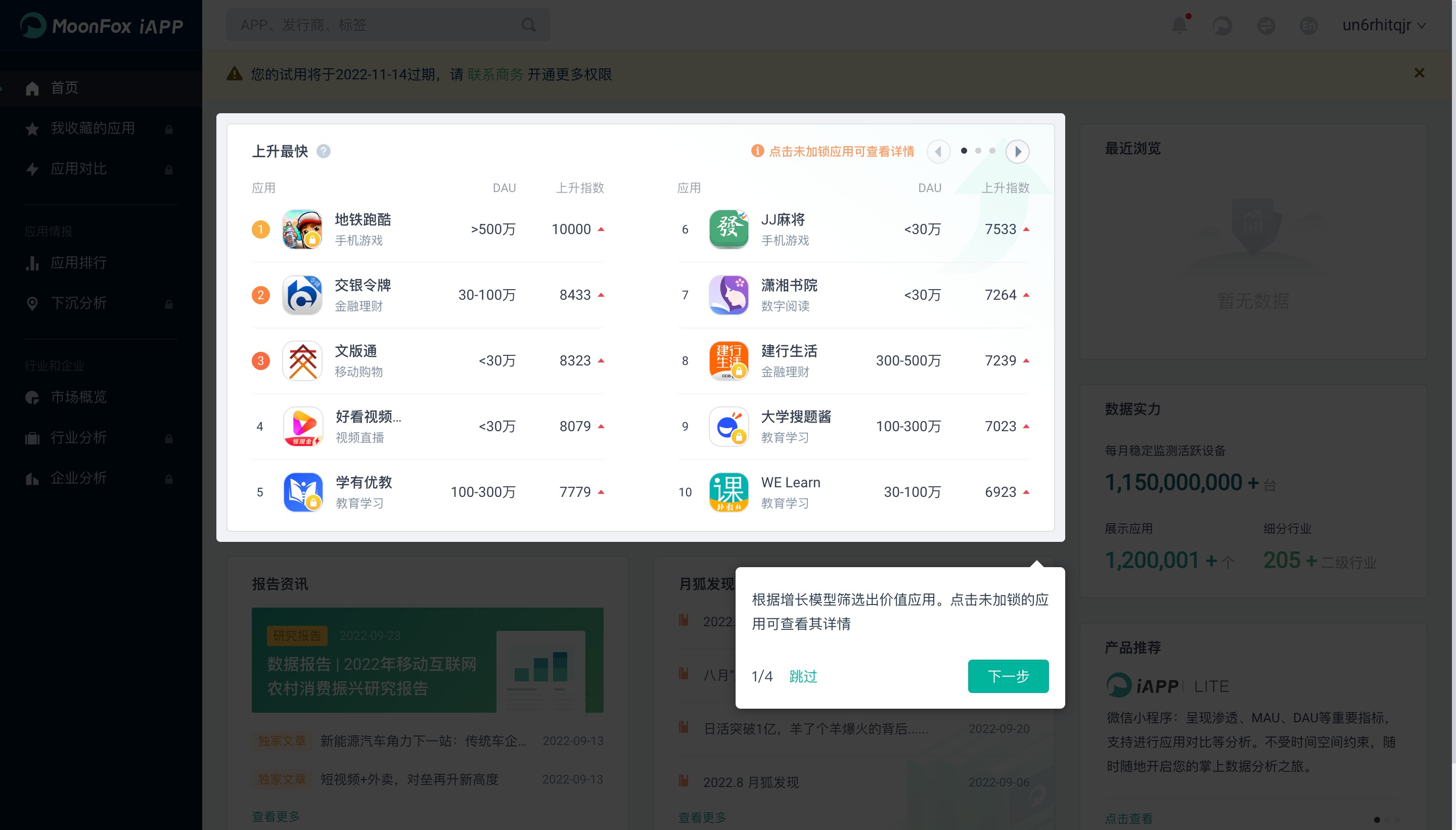Click the next page arrow in 上升最快
This screenshot has width=1456, height=830.
[x=1017, y=151]
